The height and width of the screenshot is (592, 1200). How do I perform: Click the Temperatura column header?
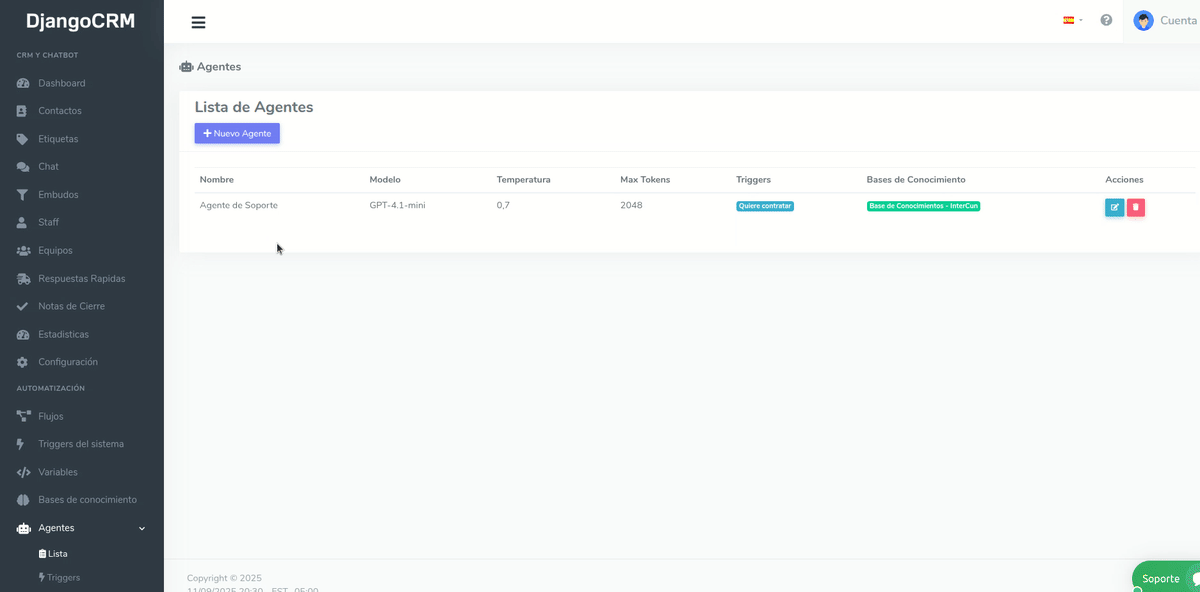tap(523, 180)
